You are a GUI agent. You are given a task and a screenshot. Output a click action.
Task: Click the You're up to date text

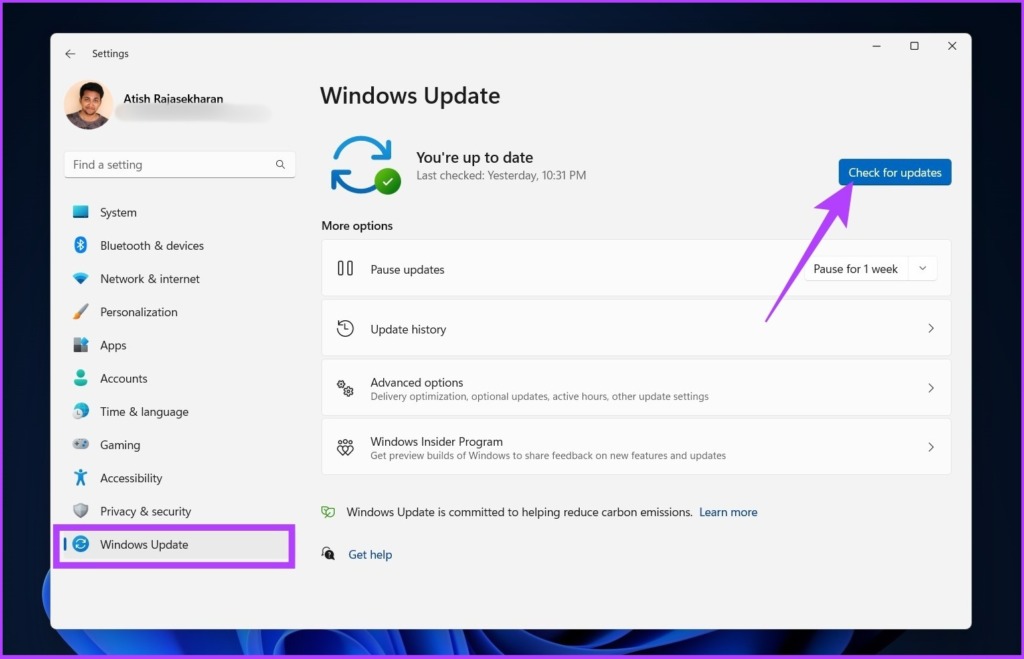click(x=474, y=157)
